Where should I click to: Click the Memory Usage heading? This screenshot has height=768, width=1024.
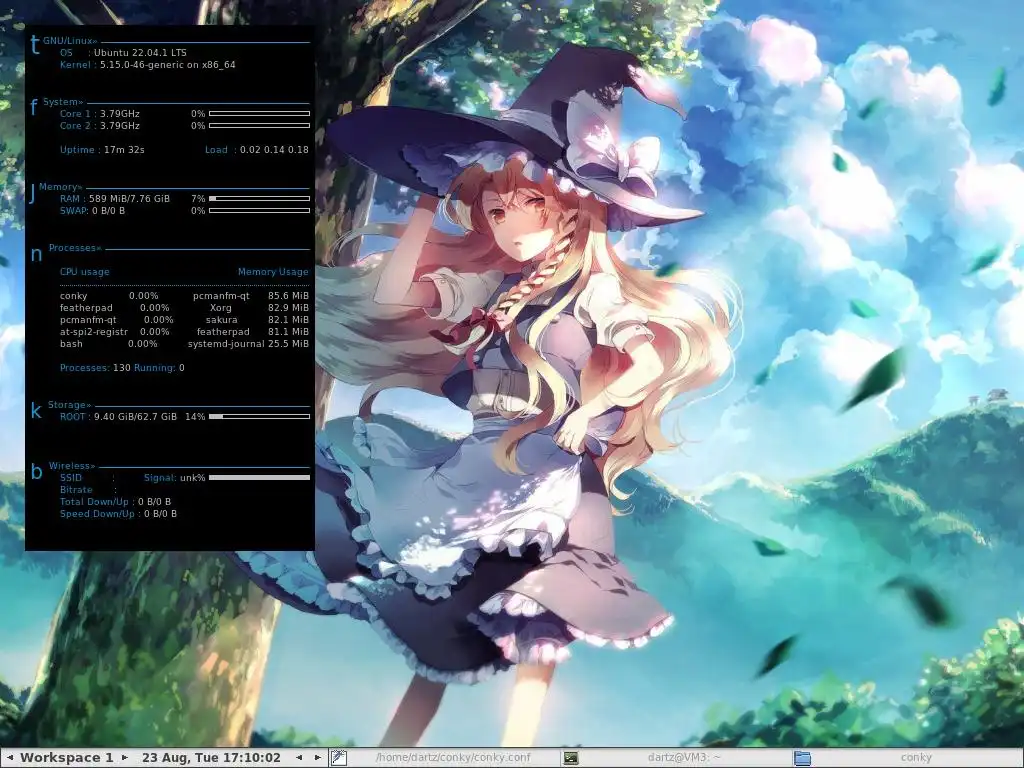(x=273, y=272)
